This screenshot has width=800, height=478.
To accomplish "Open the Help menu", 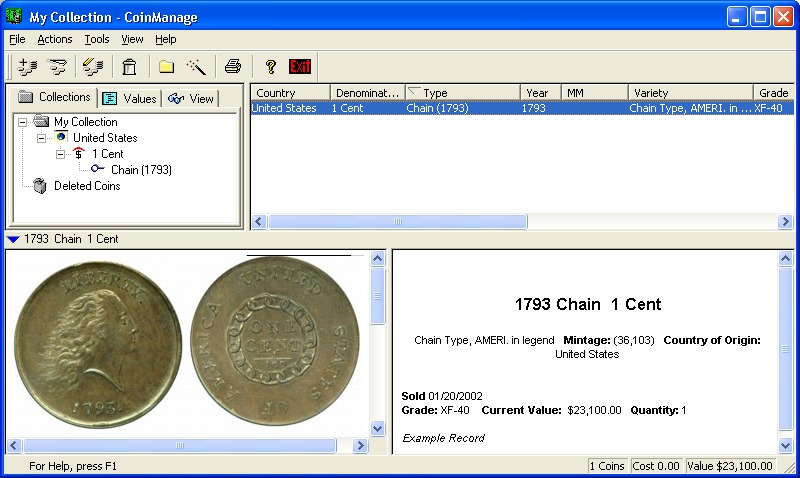I will click(x=166, y=39).
